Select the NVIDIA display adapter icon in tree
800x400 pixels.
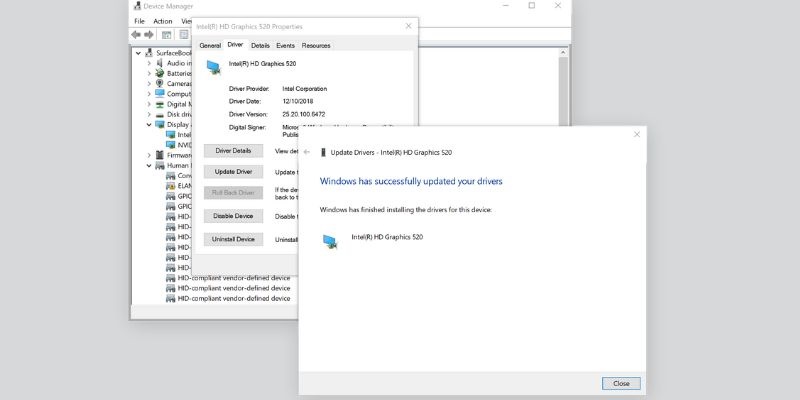tap(170, 145)
